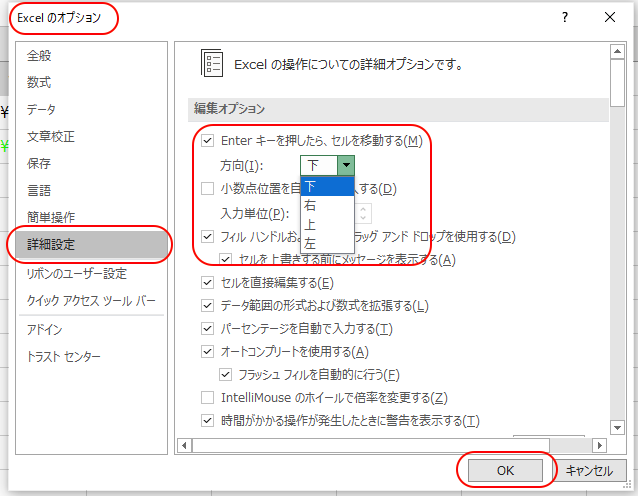
Task: Click the horizontal scrollbar left arrow
Action: pyautogui.click(x=184, y=445)
